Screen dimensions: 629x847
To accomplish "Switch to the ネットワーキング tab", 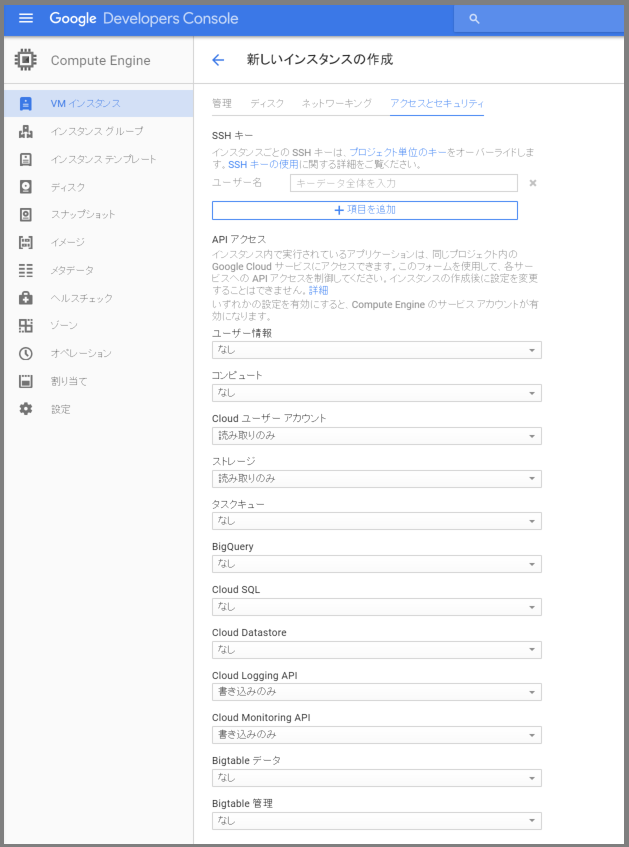I will tap(337, 103).
